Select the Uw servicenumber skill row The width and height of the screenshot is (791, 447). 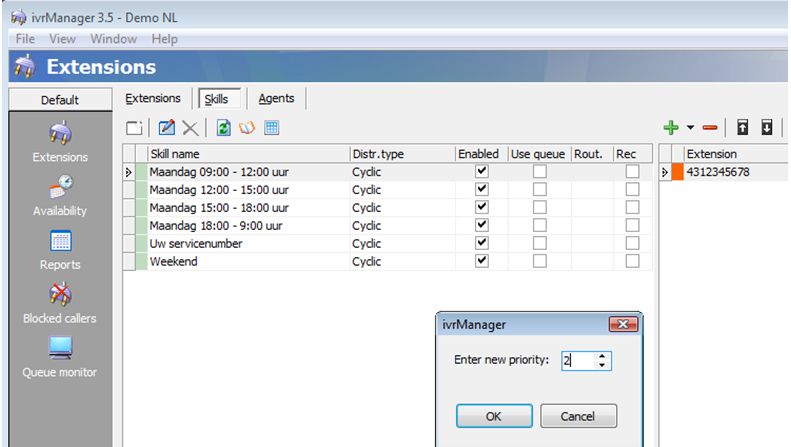387,244
